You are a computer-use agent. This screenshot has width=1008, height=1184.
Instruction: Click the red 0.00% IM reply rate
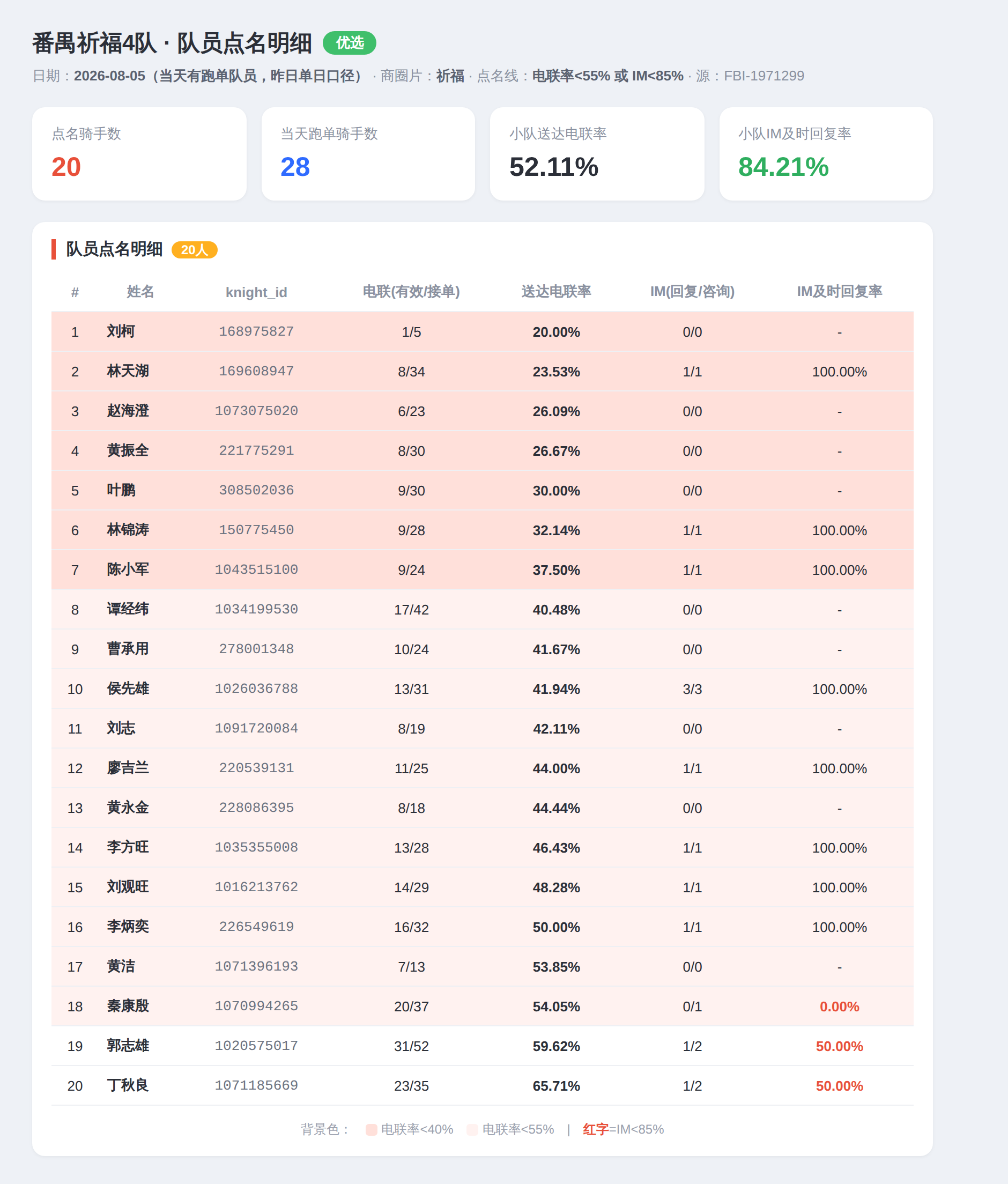(x=840, y=1007)
